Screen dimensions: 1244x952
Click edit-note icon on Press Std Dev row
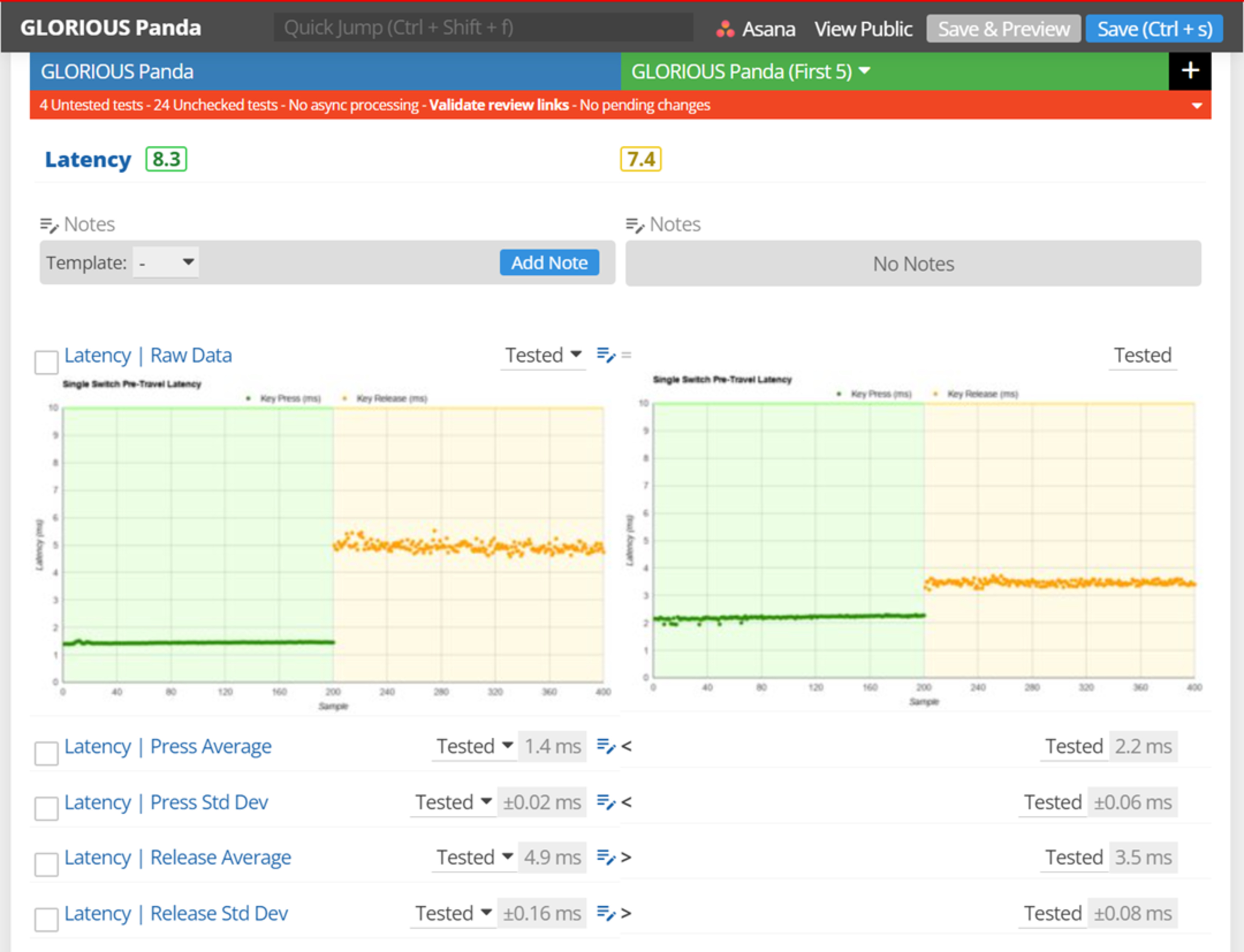coord(605,802)
